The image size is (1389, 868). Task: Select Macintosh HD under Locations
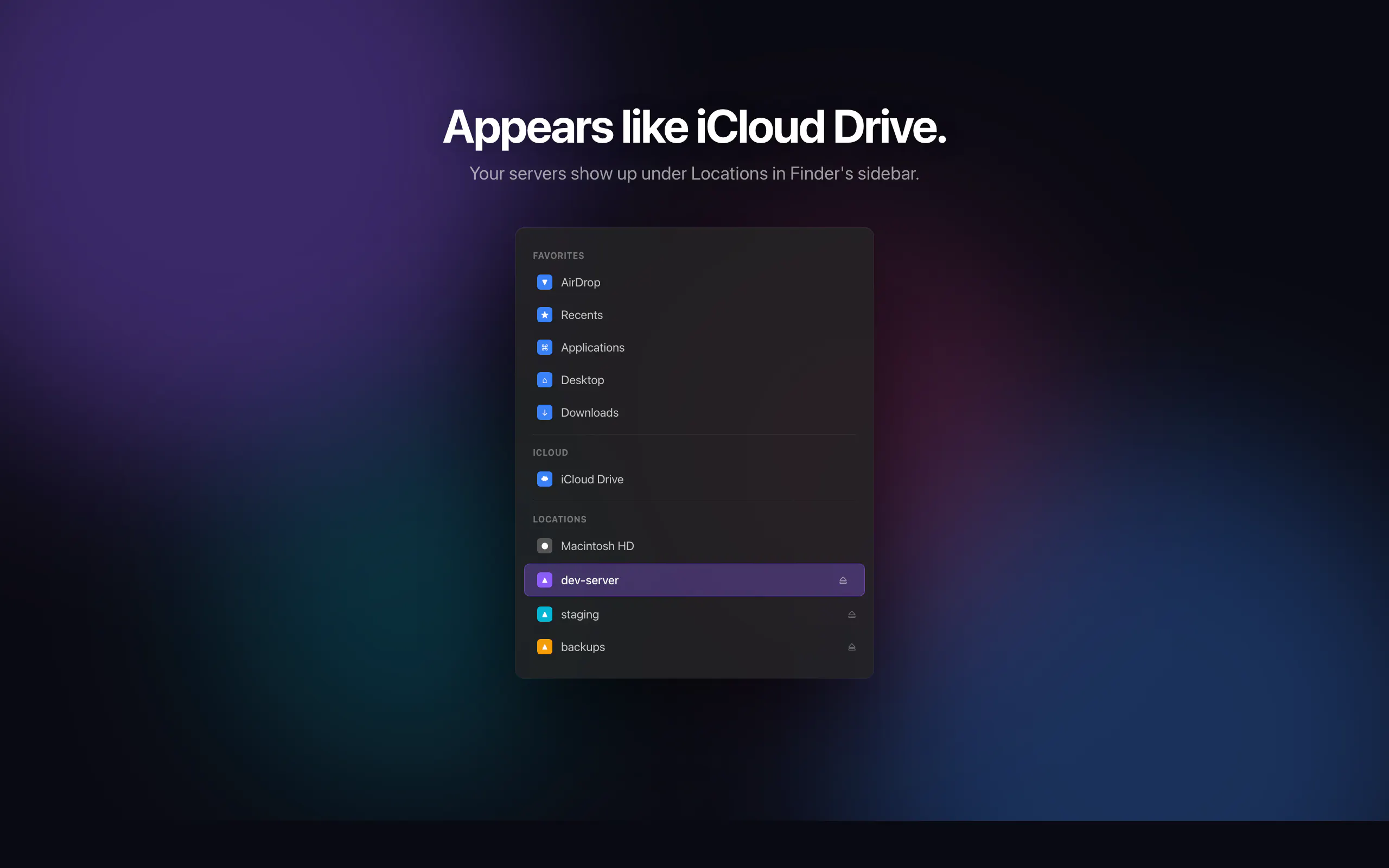click(694, 546)
